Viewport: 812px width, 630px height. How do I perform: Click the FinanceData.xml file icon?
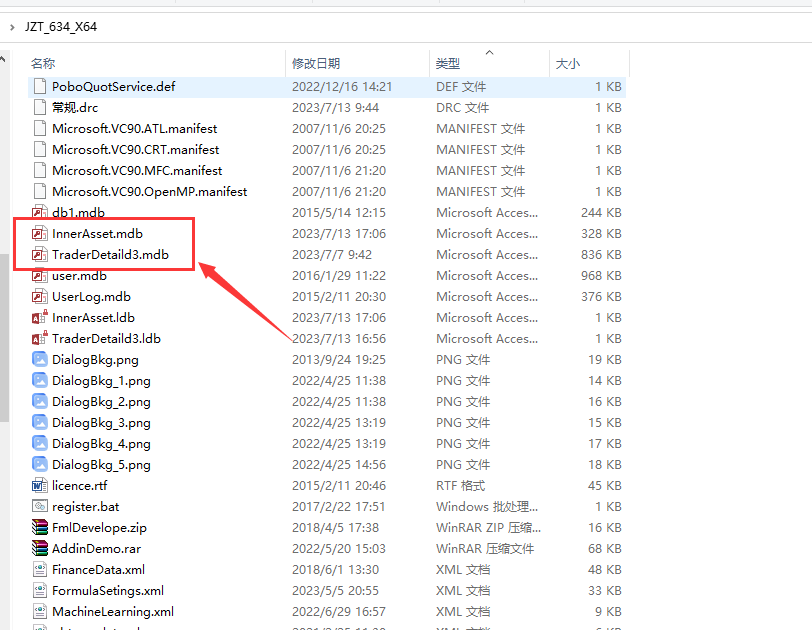pos(40,569)
